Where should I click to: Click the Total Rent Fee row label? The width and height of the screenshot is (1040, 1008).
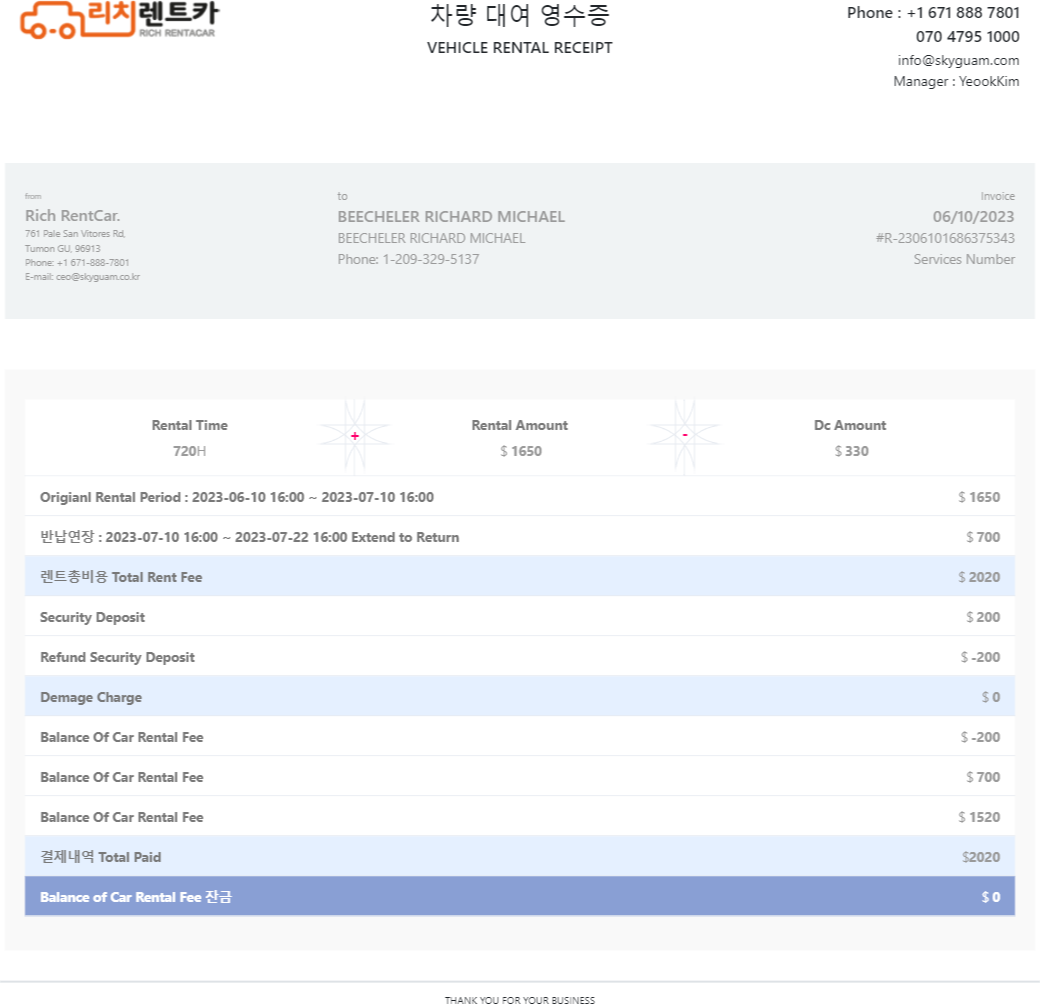[x=121, y=577]
